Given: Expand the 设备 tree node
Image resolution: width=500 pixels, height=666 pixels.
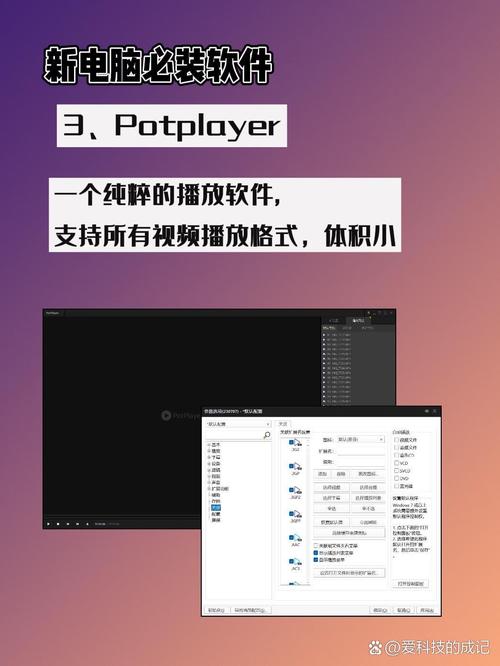Looking at the screenshot, I should tap(209, 464).
